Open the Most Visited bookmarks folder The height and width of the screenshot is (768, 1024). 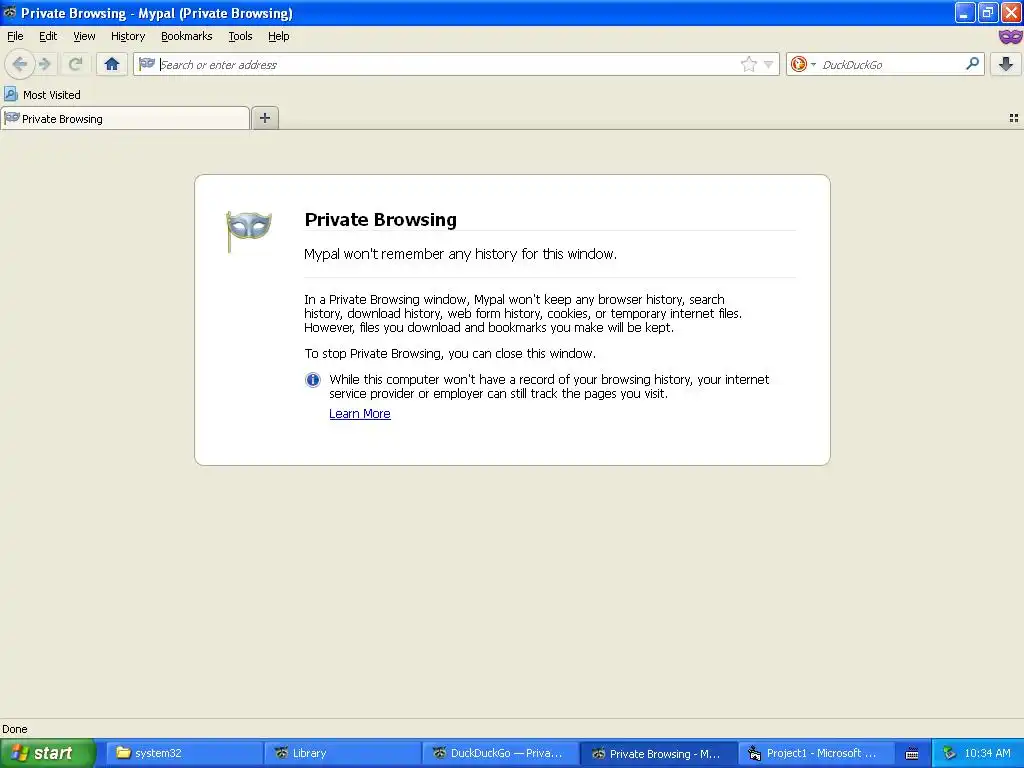tap(43, 95)
